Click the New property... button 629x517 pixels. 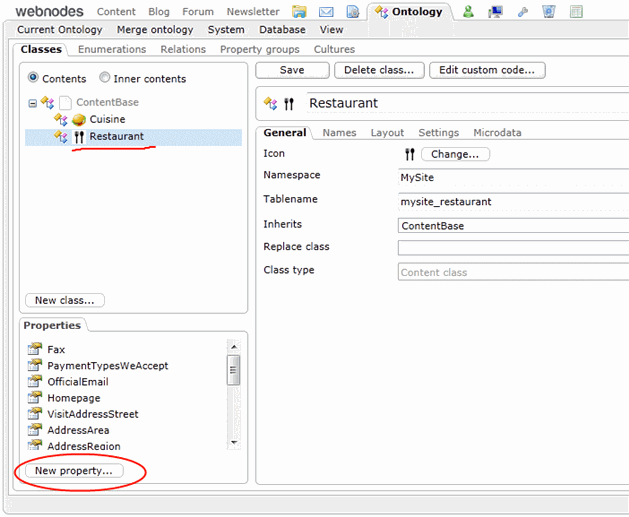click(x=73, y=470)
